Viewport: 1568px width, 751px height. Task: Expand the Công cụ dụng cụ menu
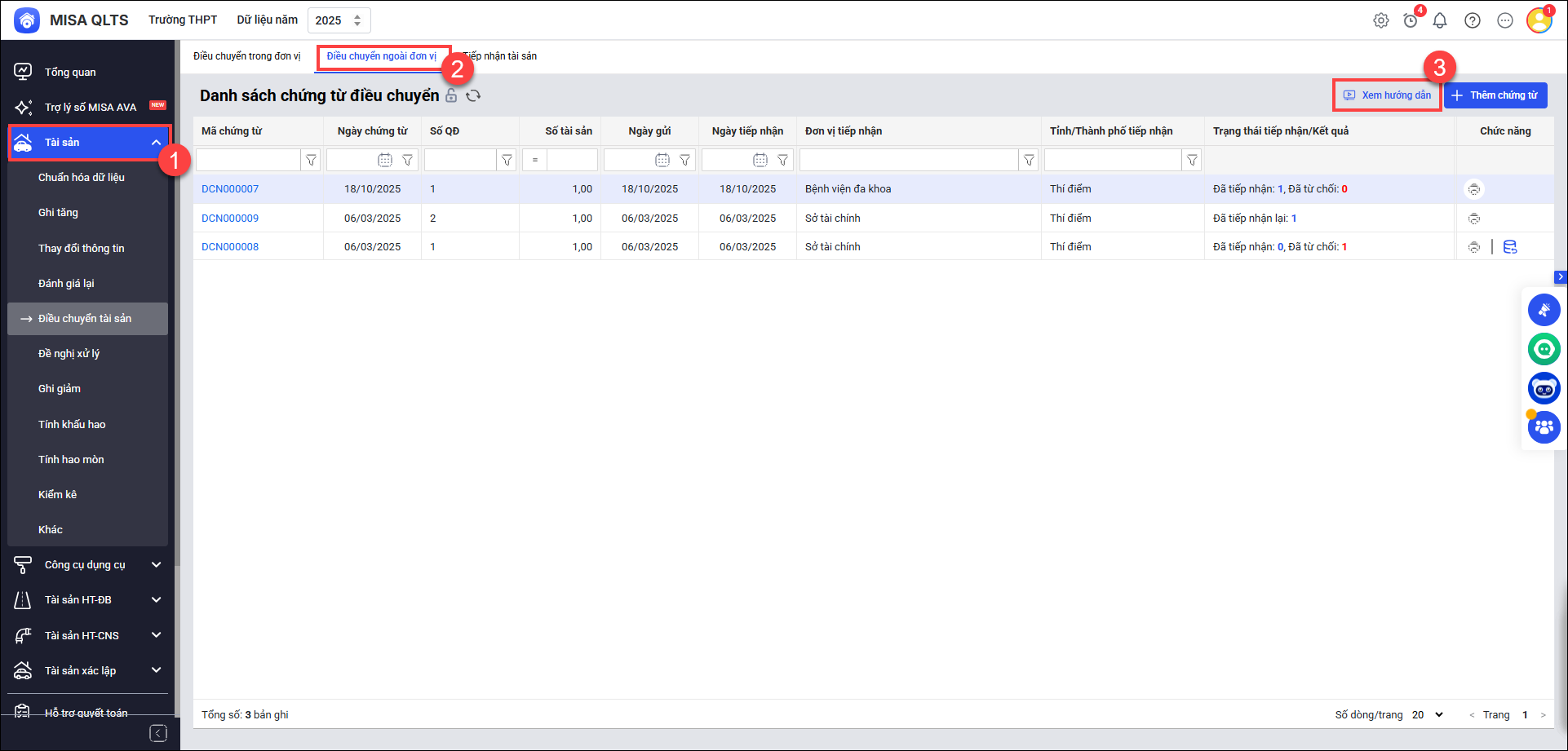coord(156,565)
